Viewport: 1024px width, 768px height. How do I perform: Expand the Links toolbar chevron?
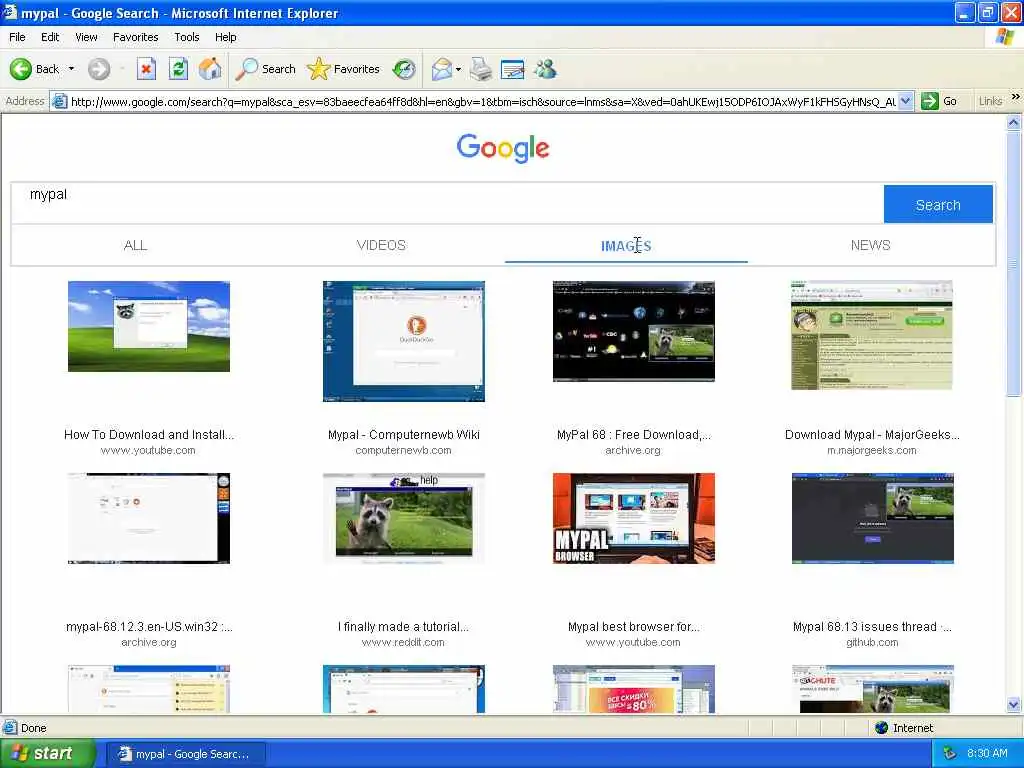coord(1016,97)
